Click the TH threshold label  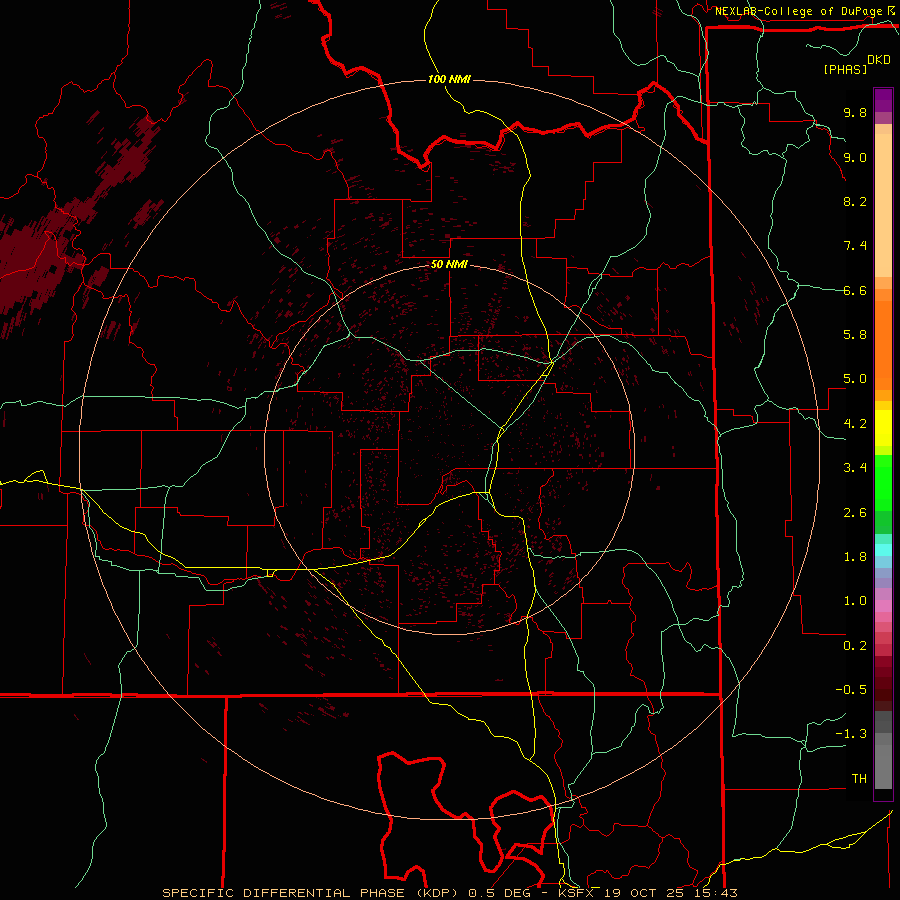click(859, 779)
